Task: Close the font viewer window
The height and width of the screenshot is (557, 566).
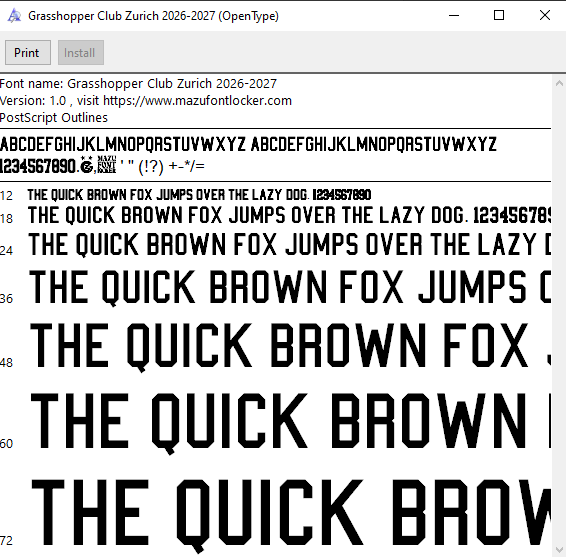Action: tap(544, 16)
